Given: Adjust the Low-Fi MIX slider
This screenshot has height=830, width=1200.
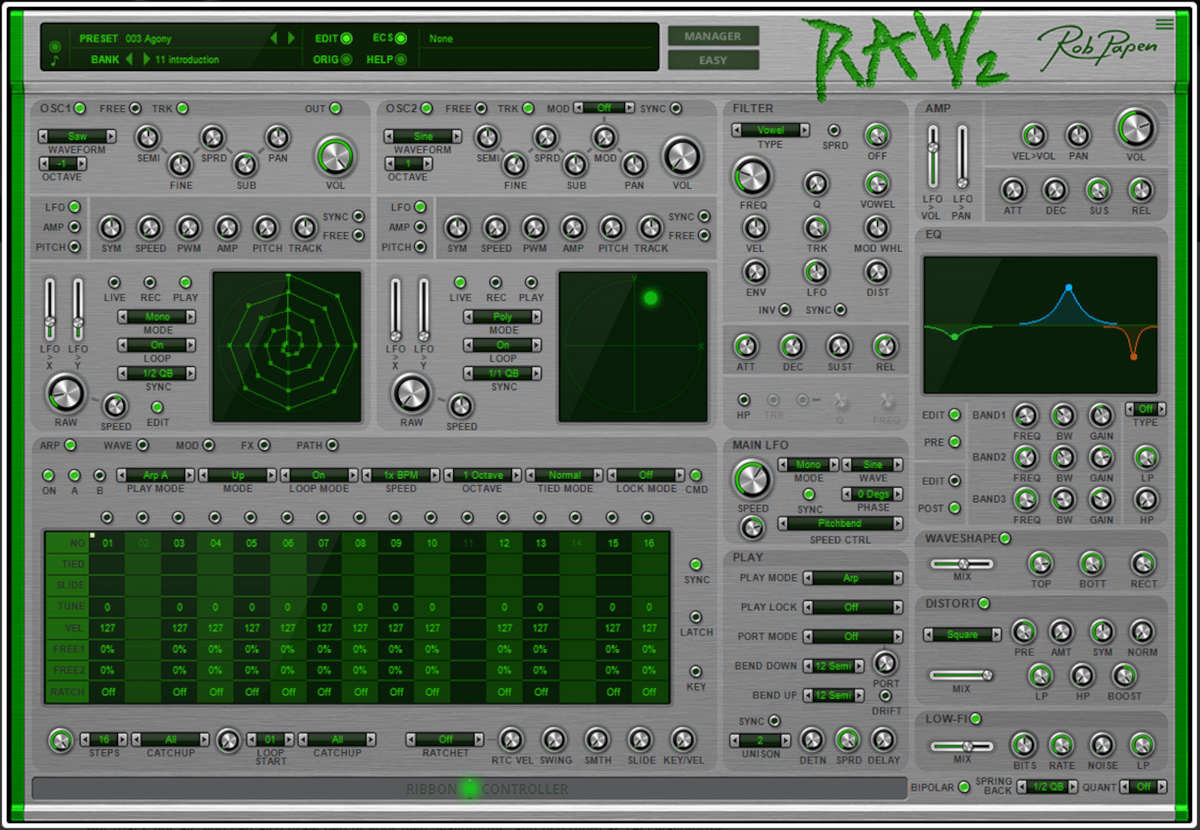Looking at the screenshot, I should (x=962, y=746).
